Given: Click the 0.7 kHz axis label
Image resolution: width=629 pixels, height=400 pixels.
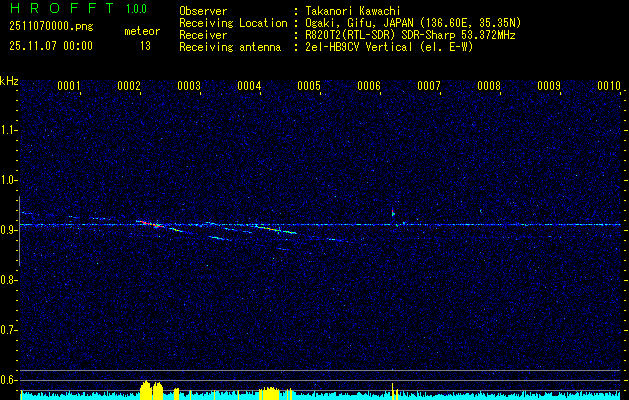Looking at the screenshot, I should [x=7, y=330].
